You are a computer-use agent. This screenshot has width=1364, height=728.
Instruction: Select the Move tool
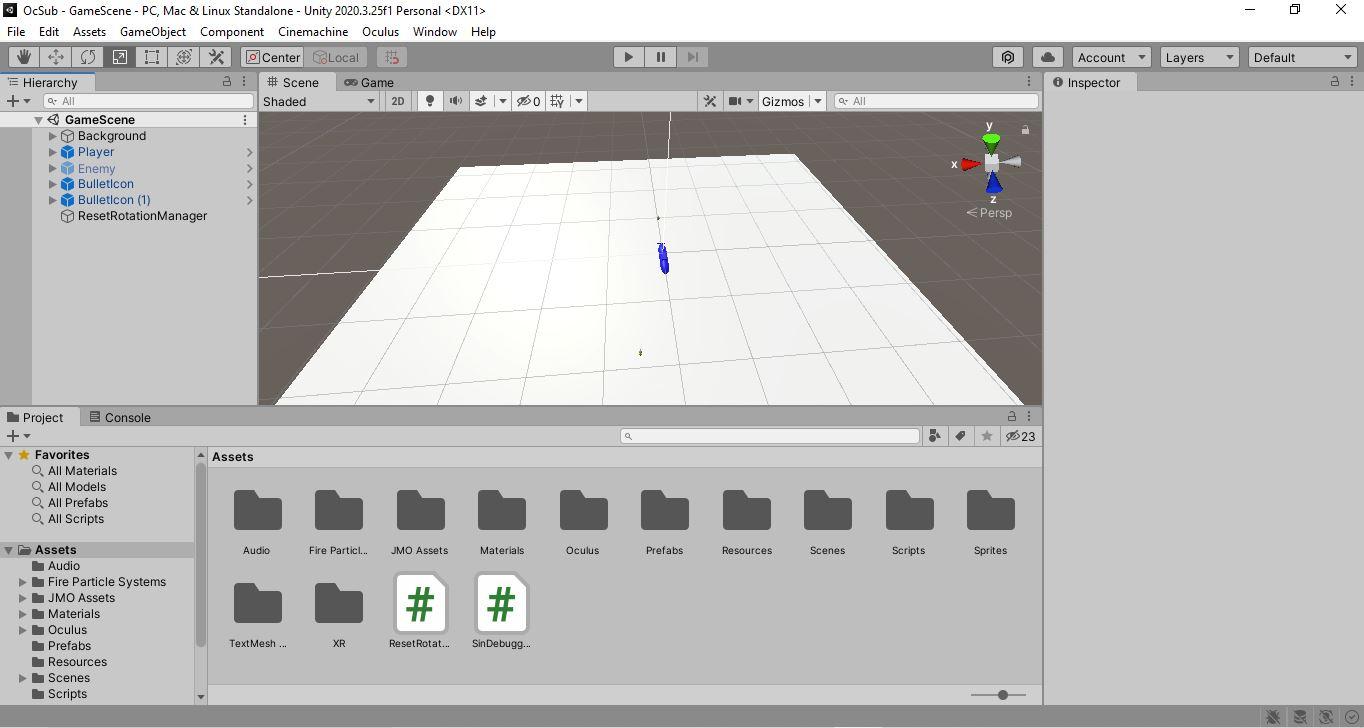point(56,57)
